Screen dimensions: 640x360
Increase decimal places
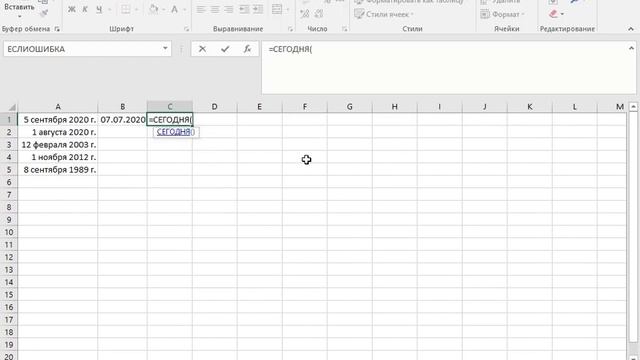click(304, 14)
